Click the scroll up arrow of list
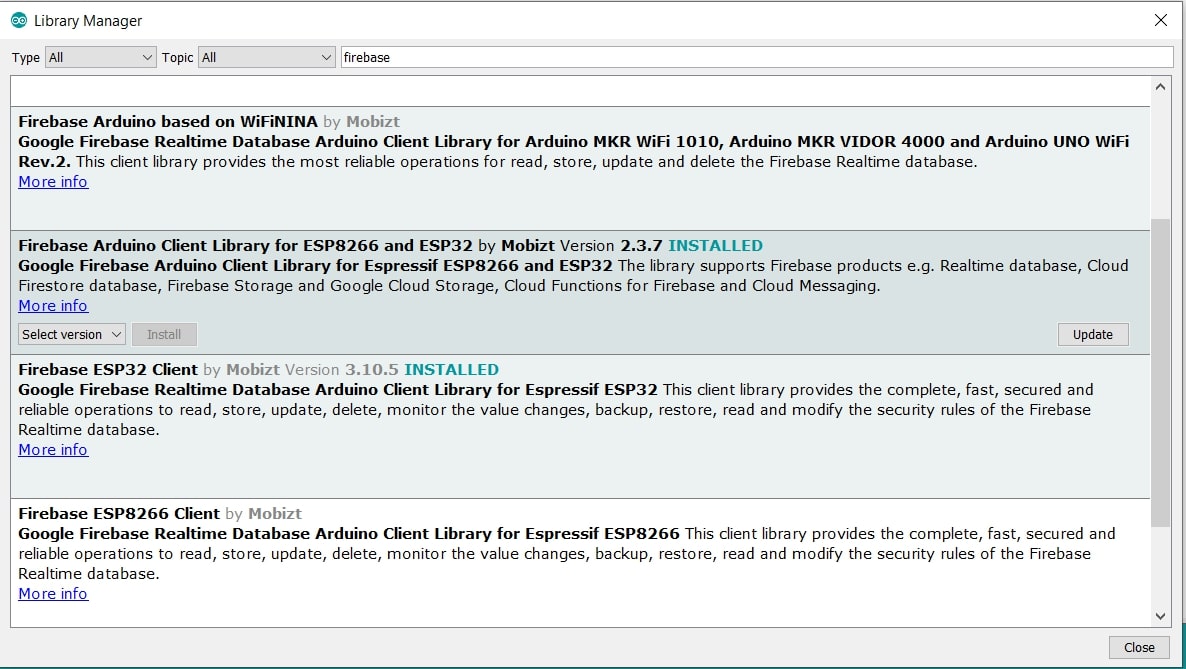 pyautogui.click(x=1160, y=88)
